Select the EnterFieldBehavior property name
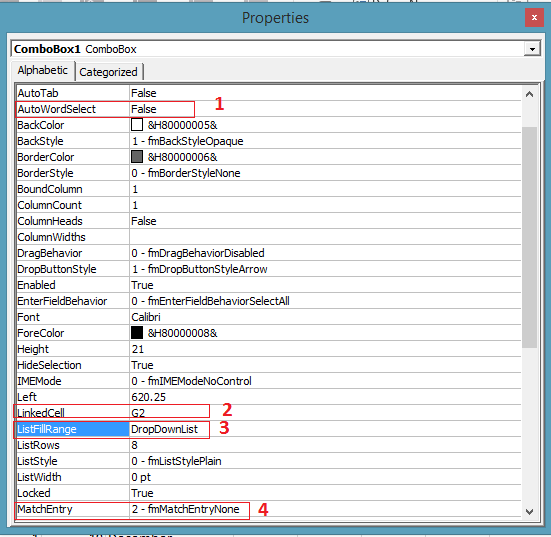This screenshot has height=537, width=551. [x=62, y=301]
